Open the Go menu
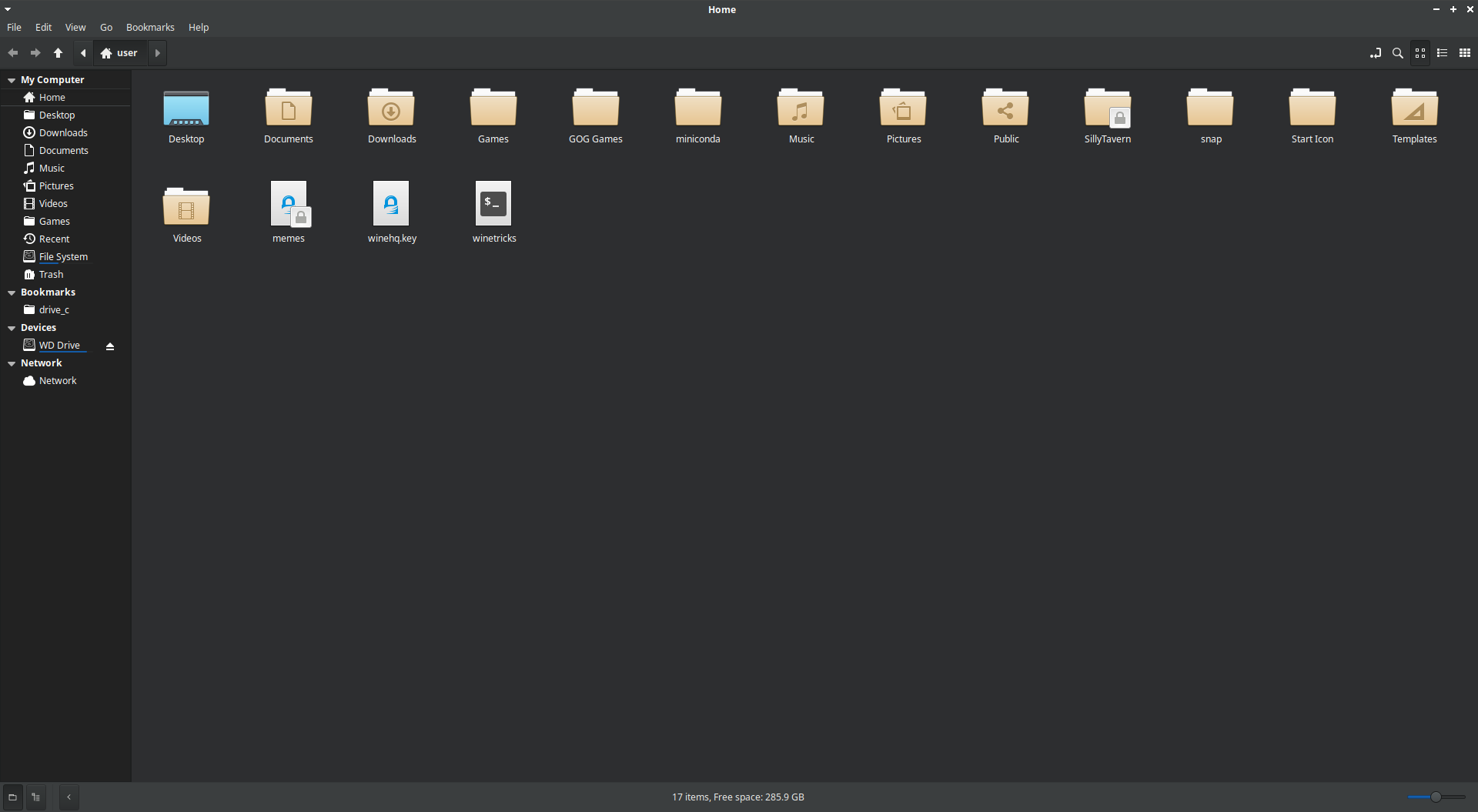This screenshot has width=1478, height=812. pos(106,28)
